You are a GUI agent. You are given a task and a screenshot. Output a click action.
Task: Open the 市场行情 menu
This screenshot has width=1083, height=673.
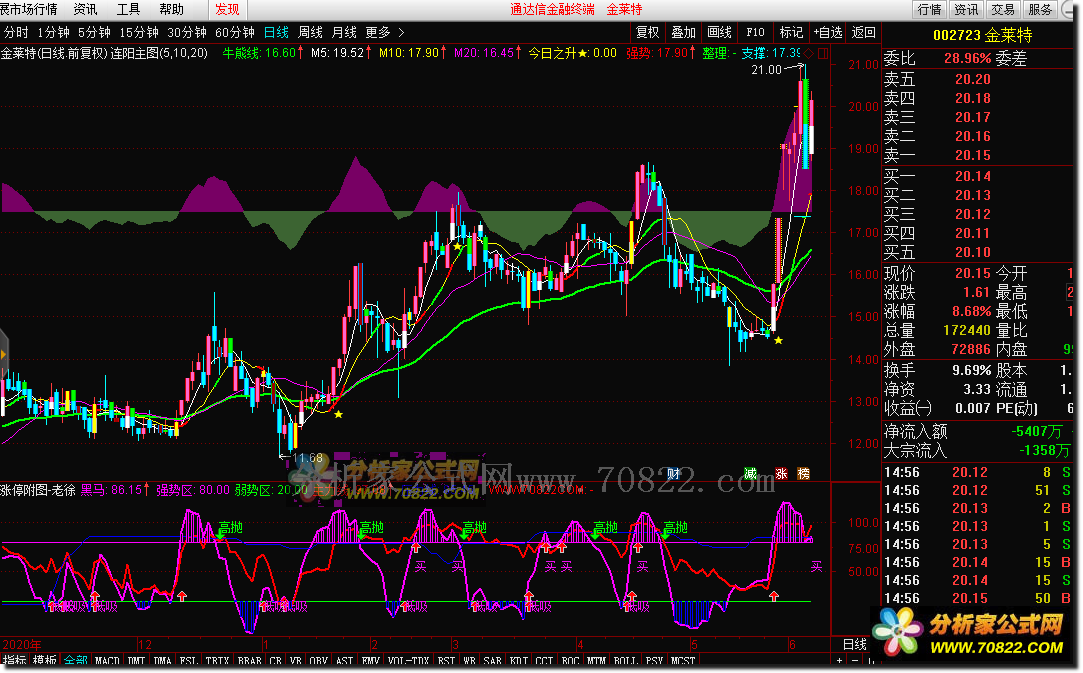point(28,9)
